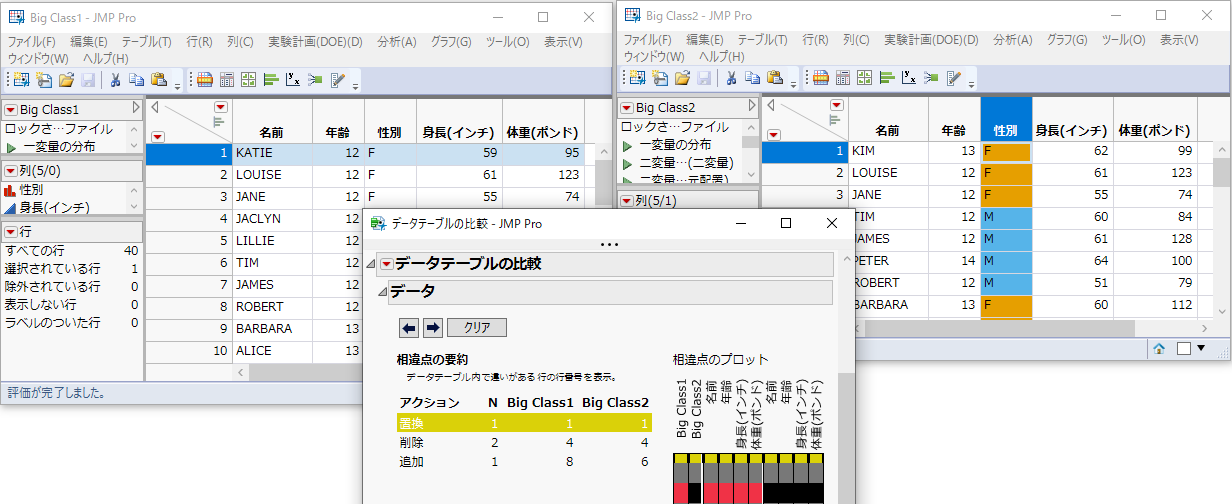Open グラフ(G) menu in Big Class2 window
The height and width of the screenshot is (504, 1232).
1067,40
